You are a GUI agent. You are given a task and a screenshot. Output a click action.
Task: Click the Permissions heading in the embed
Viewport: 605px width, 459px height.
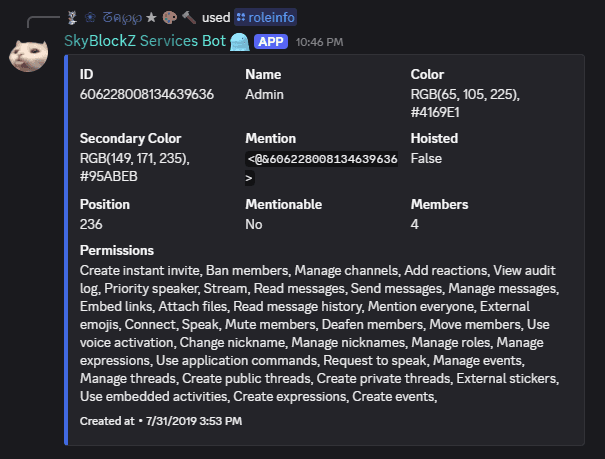pyautogui.click(x=117, y=250)
